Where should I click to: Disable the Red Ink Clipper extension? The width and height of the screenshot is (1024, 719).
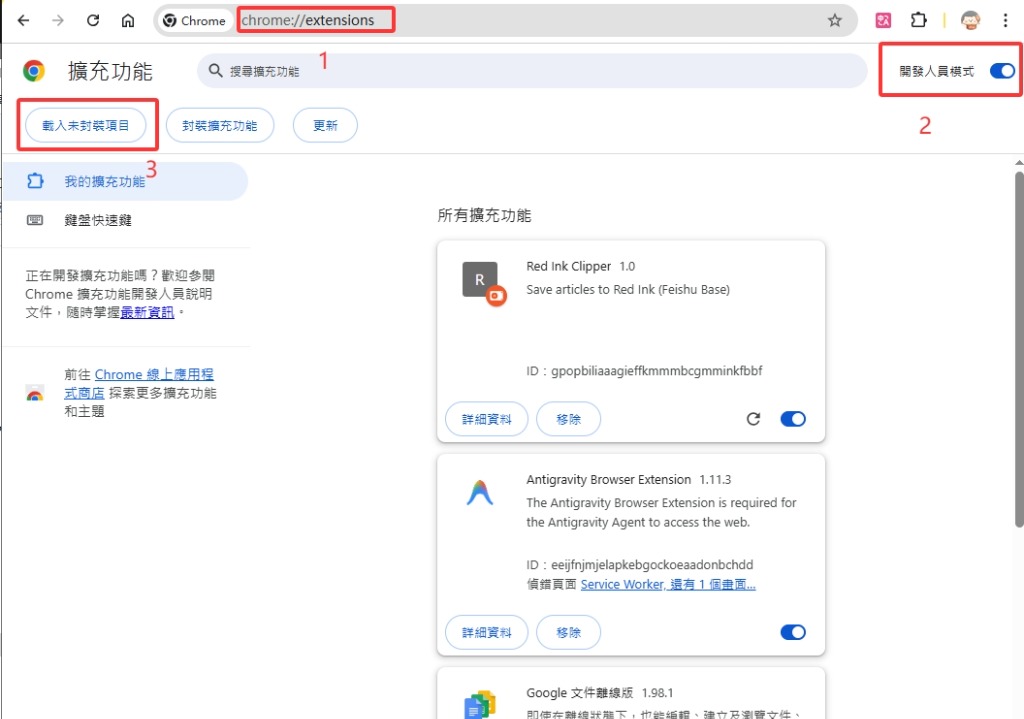click(x=793, y=419)
